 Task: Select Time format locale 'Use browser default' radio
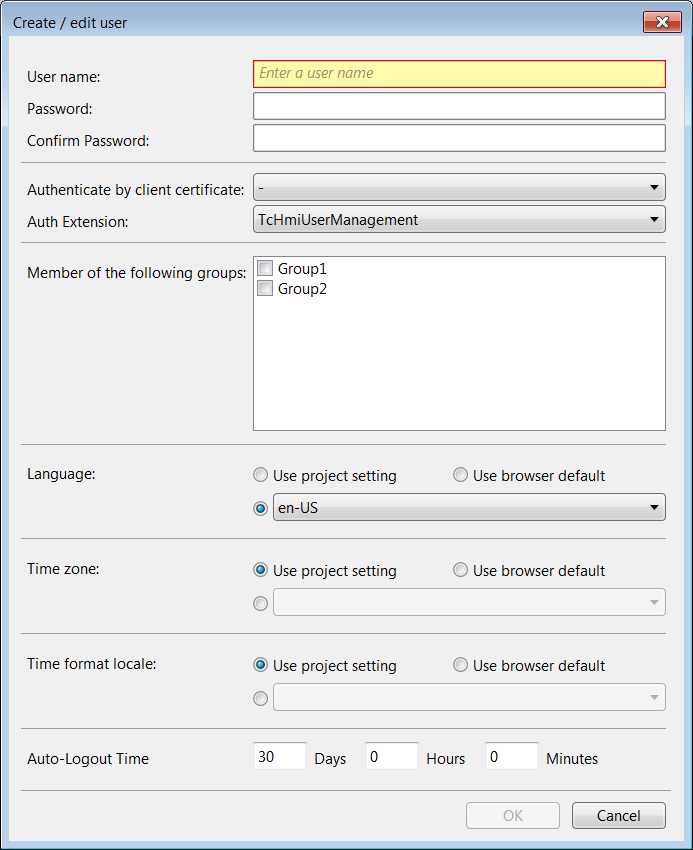(460, 665)
